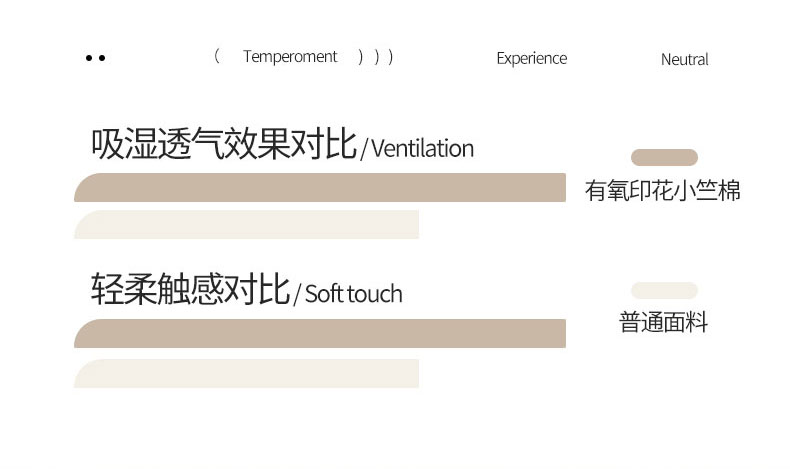Select the Temperoment label

(290, 57)
